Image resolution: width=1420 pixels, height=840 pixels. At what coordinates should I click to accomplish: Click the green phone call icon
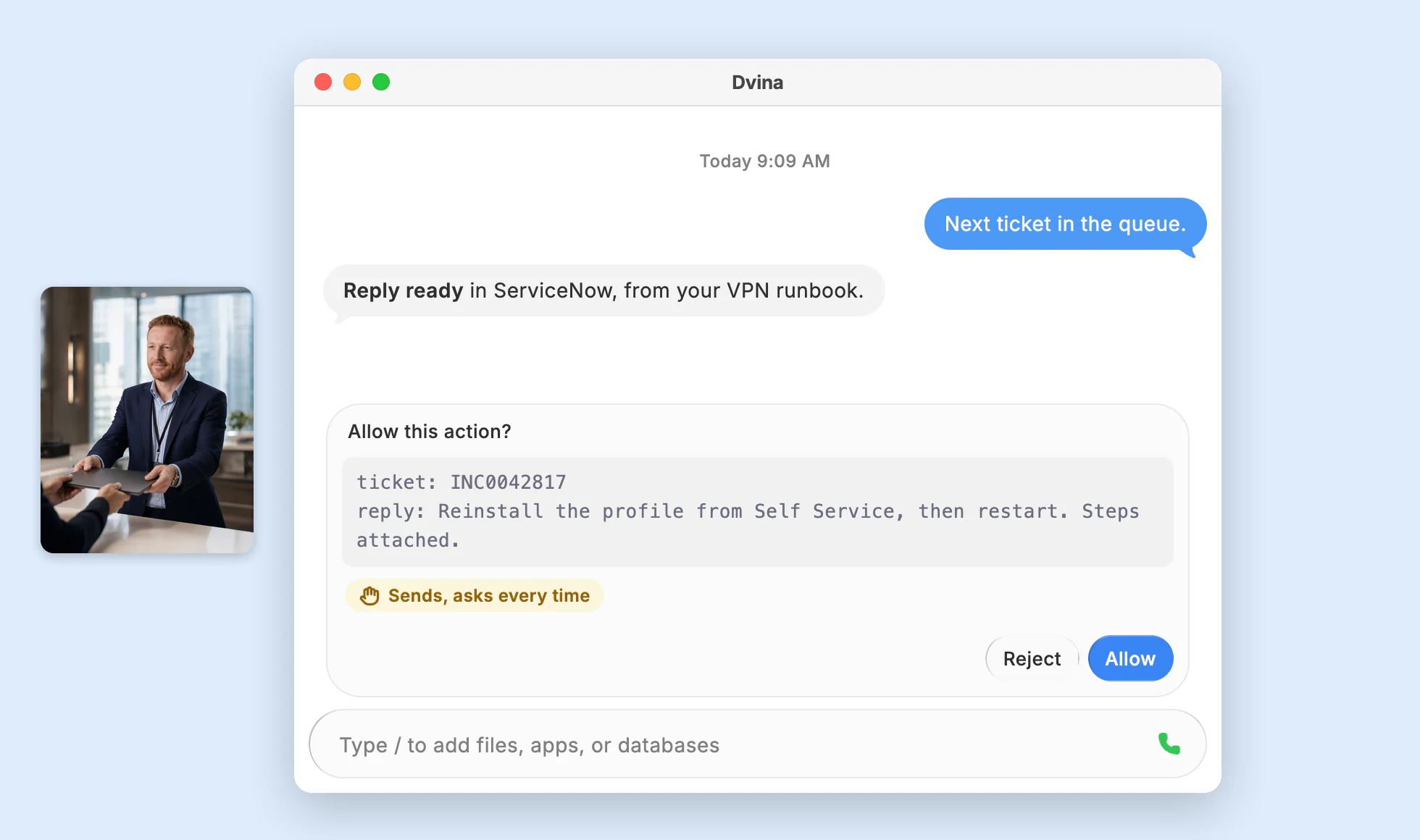coord(1169,744)
